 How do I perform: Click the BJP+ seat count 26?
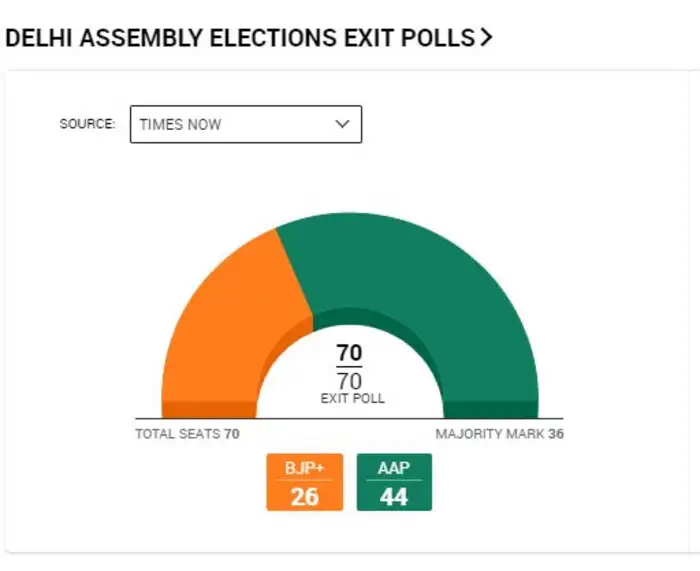click(x=304, y=496)
